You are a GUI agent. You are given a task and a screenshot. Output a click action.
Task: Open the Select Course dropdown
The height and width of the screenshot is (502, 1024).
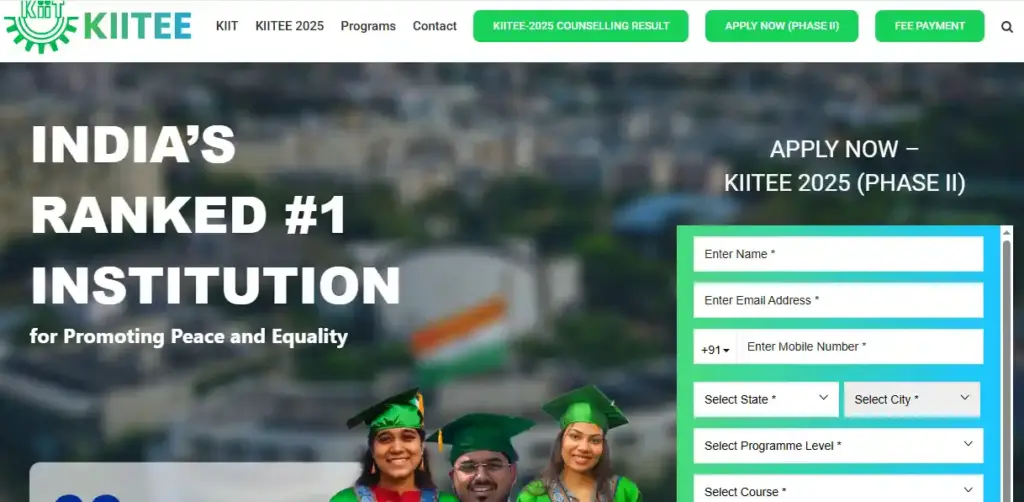[839, 490]
